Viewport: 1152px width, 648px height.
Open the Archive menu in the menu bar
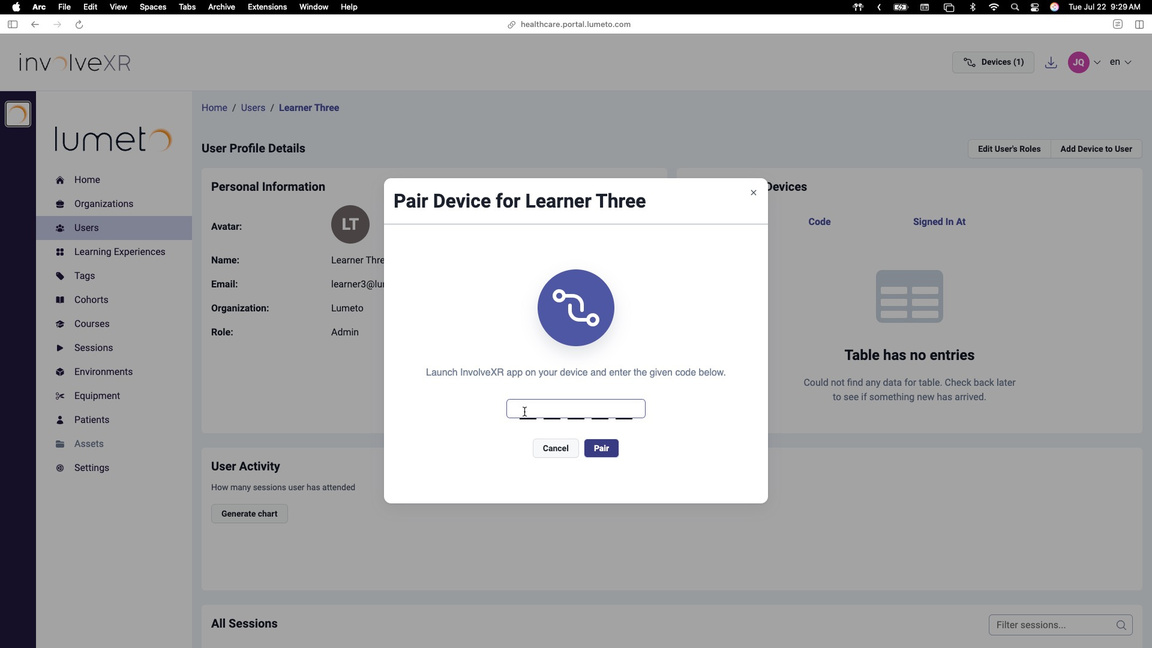(221, 7)
